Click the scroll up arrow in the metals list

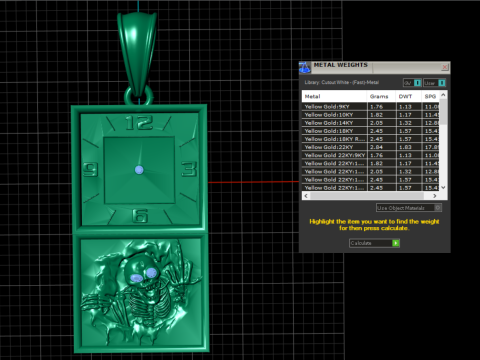tap(443, 95)
